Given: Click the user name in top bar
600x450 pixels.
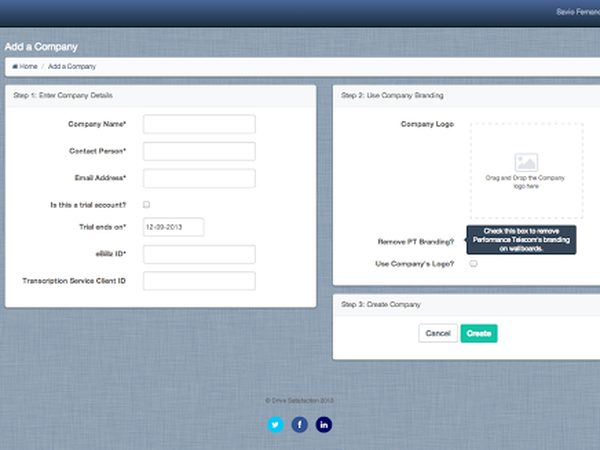Looking at the screenshot, I should pyautogui.click(x=578, y=12).
